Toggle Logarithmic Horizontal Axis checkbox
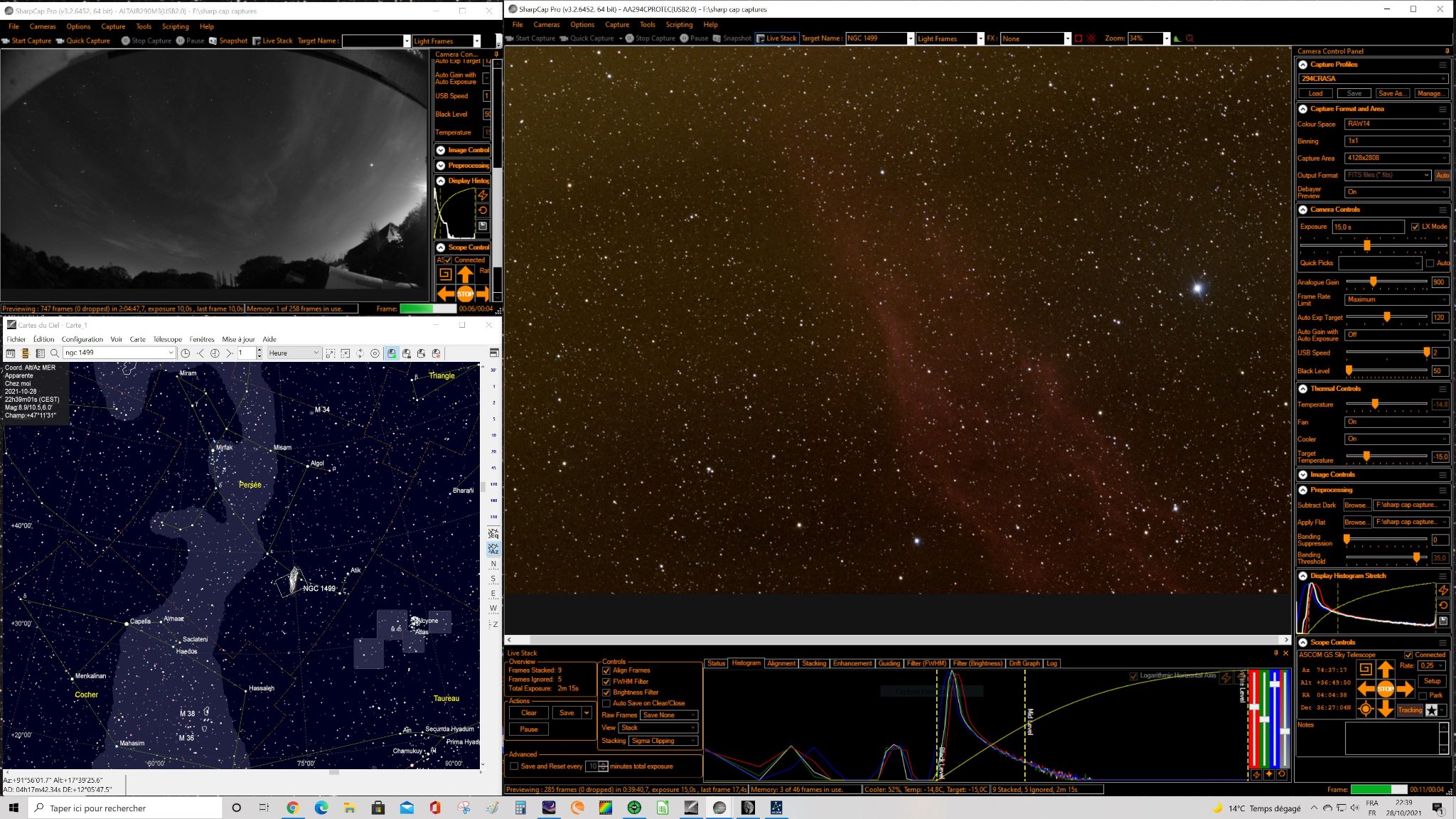Screen dimensions: 1456x819 pyautogui.click(x=1133, y=675)
